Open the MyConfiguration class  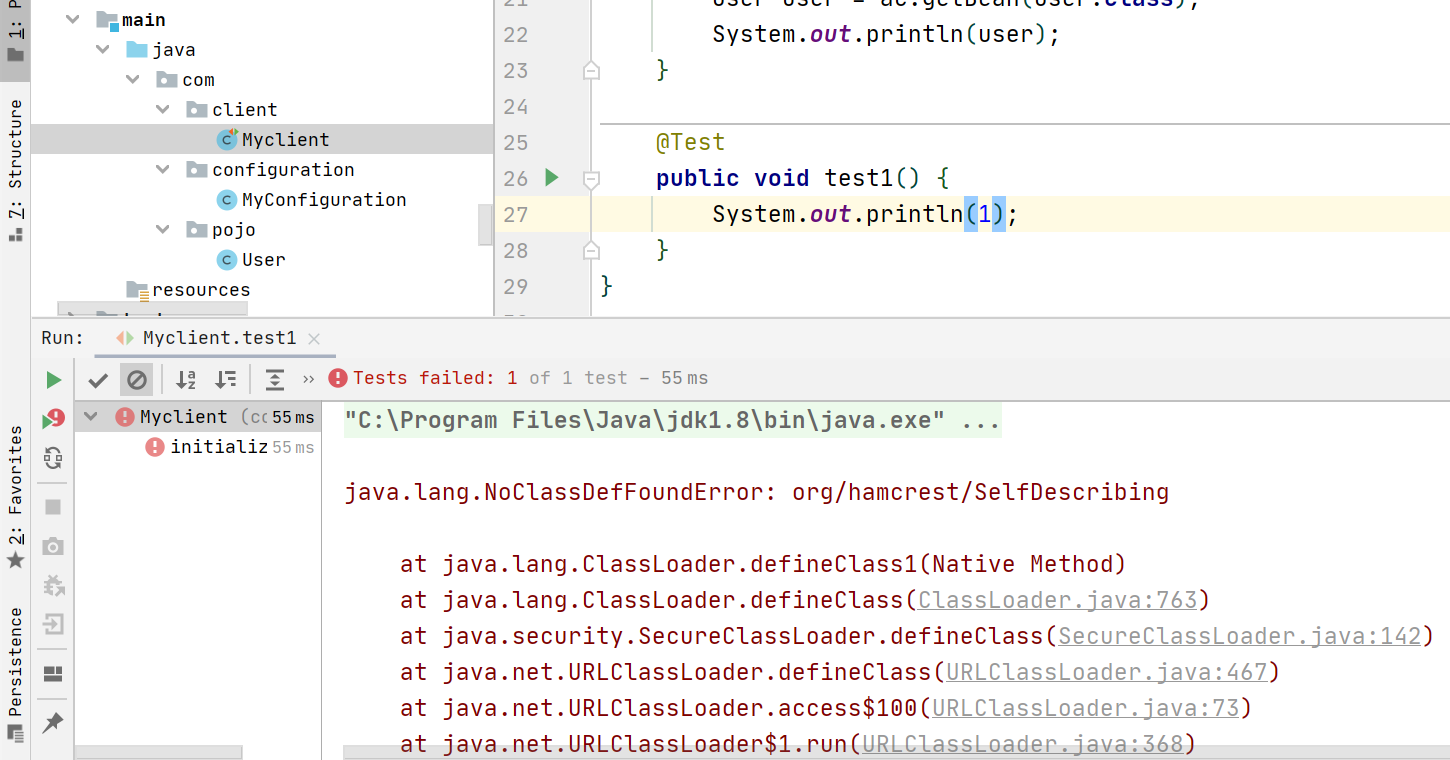coord(324,200)
